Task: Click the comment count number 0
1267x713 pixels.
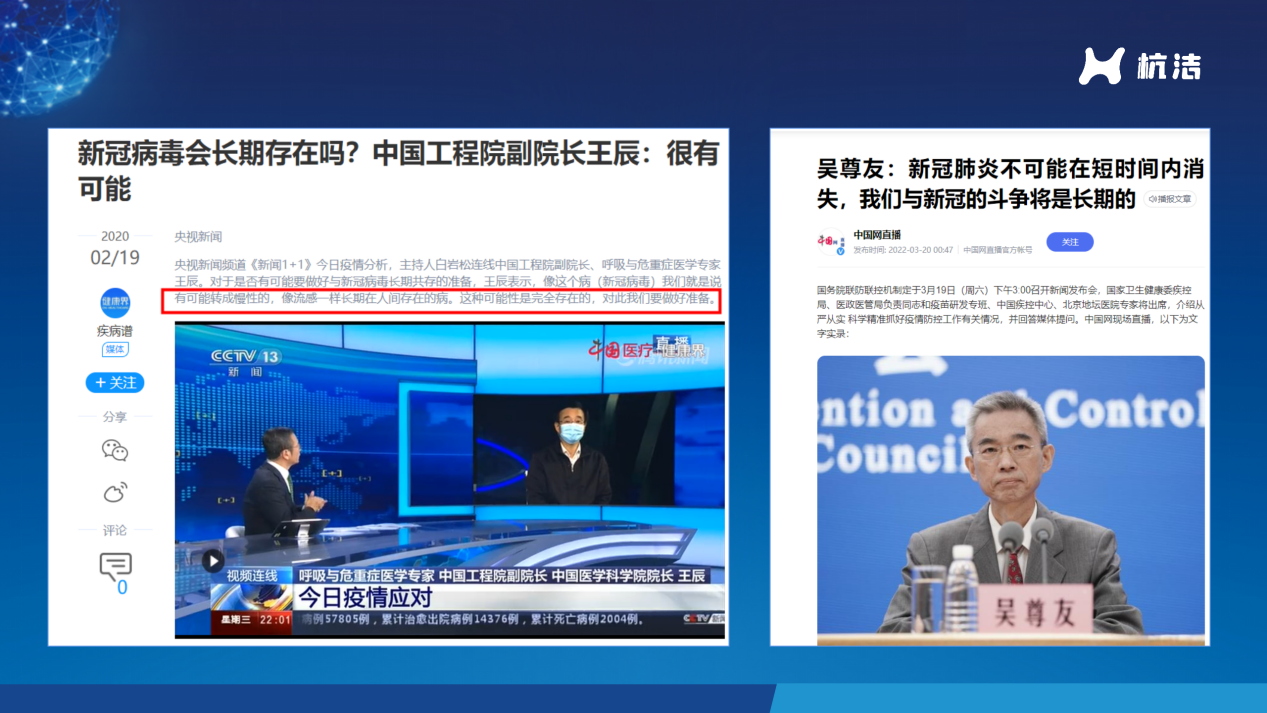Action: tap(122, 588)
